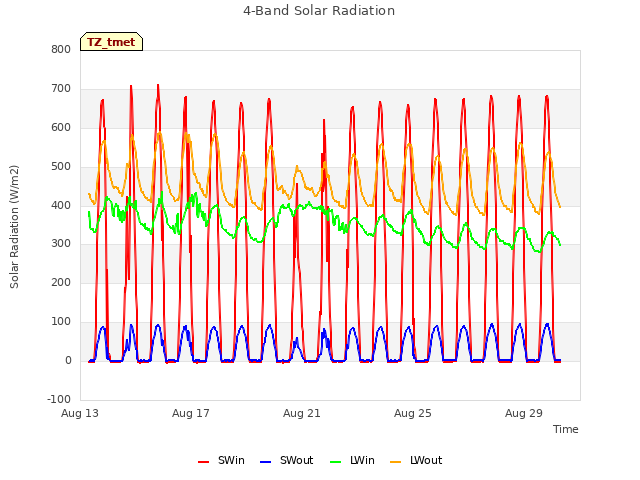Click the Aug 21 x-axis tick label
The height and width of the screenshot is (480, 640).
[302, 413]
